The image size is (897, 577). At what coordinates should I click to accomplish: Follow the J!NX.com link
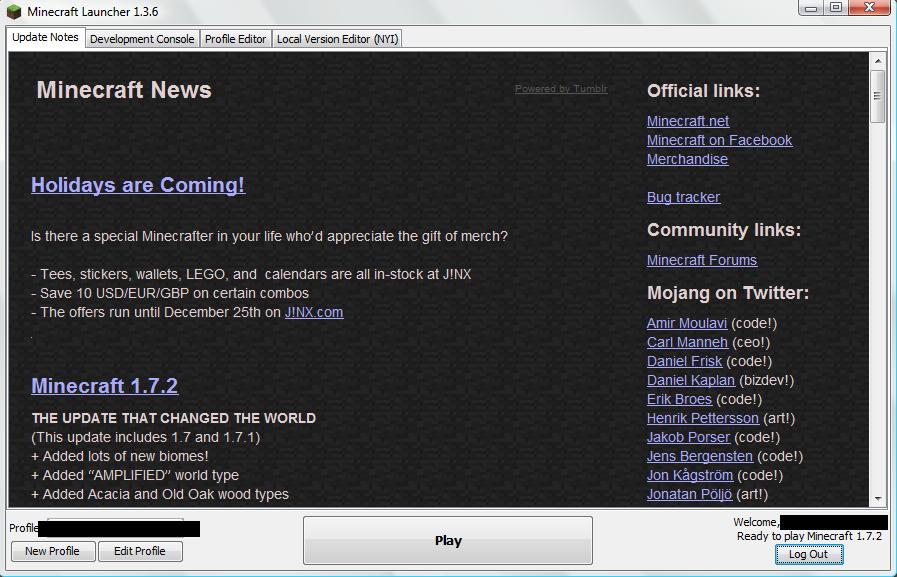[x=314, y=312]
